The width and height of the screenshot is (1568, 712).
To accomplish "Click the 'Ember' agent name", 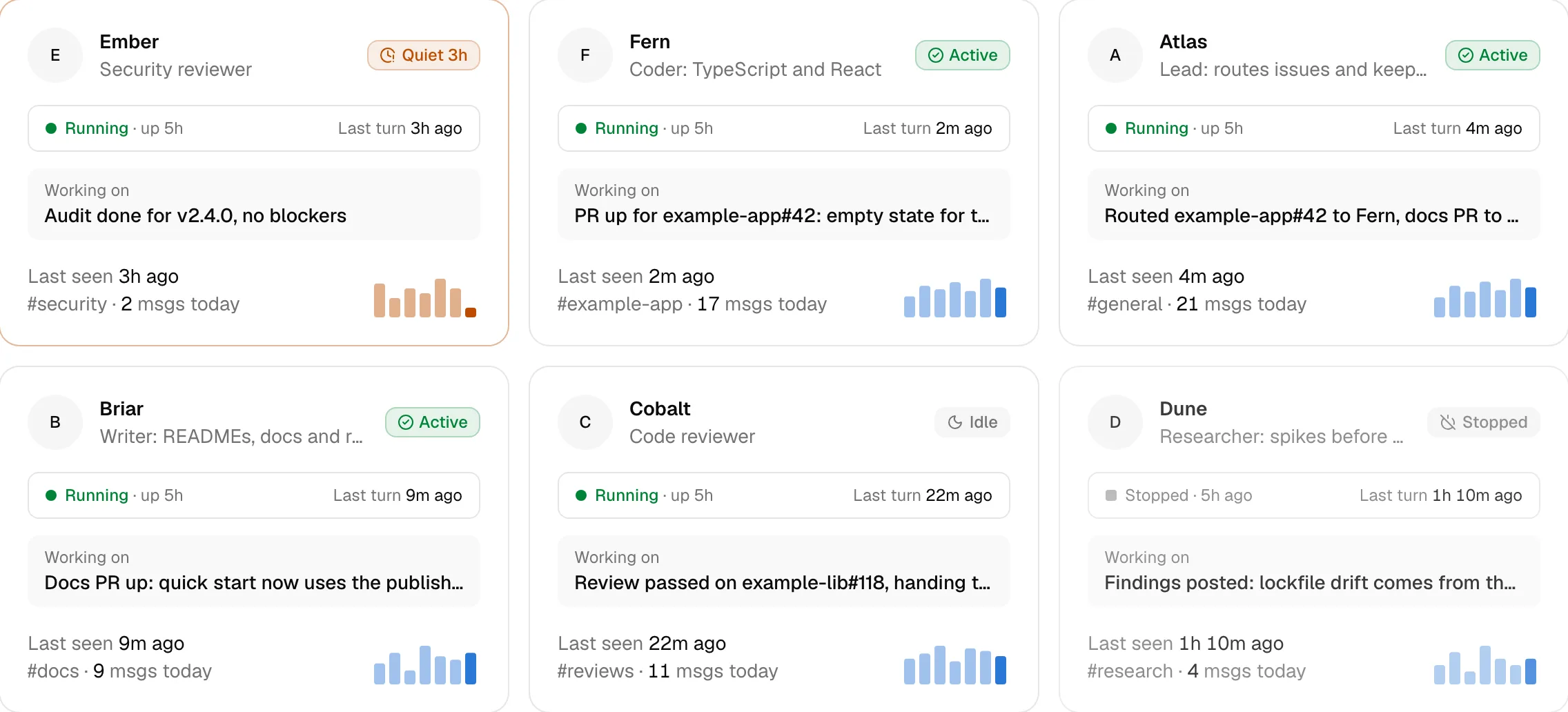I will pos(129,42).
